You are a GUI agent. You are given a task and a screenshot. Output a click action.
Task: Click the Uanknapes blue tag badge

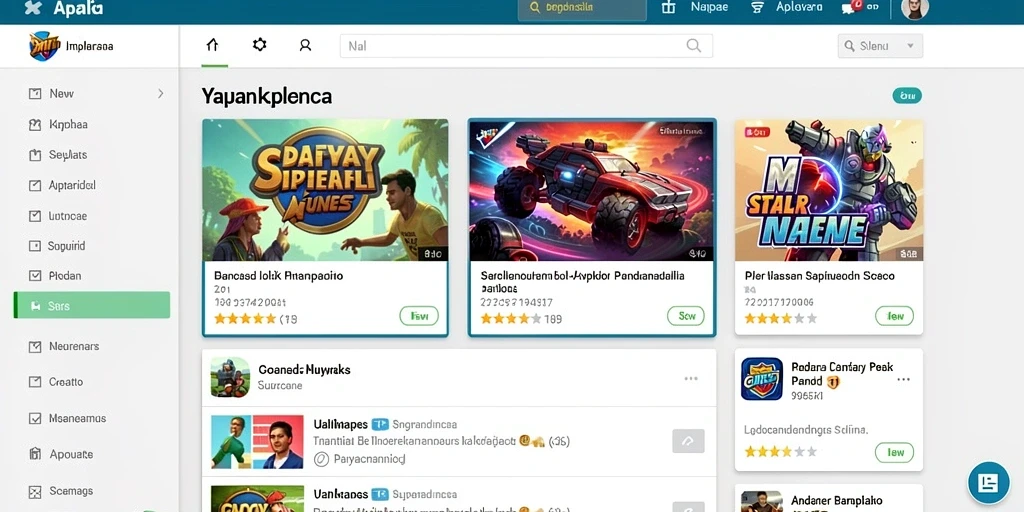point(380,494)
